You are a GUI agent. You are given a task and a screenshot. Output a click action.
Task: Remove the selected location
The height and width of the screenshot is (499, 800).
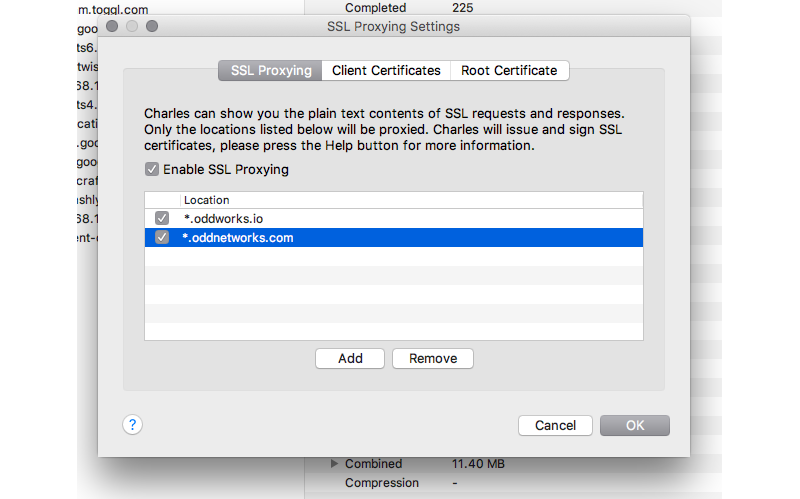(x=433, y=358)
